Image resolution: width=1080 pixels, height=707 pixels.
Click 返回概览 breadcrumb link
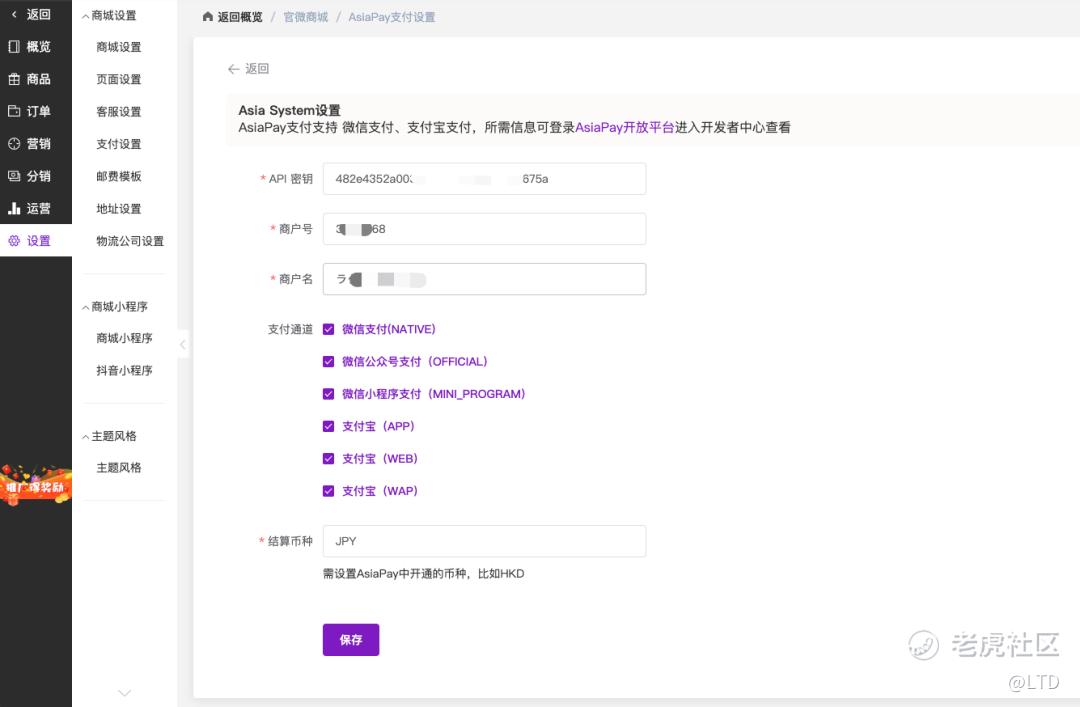click(240, 17)
